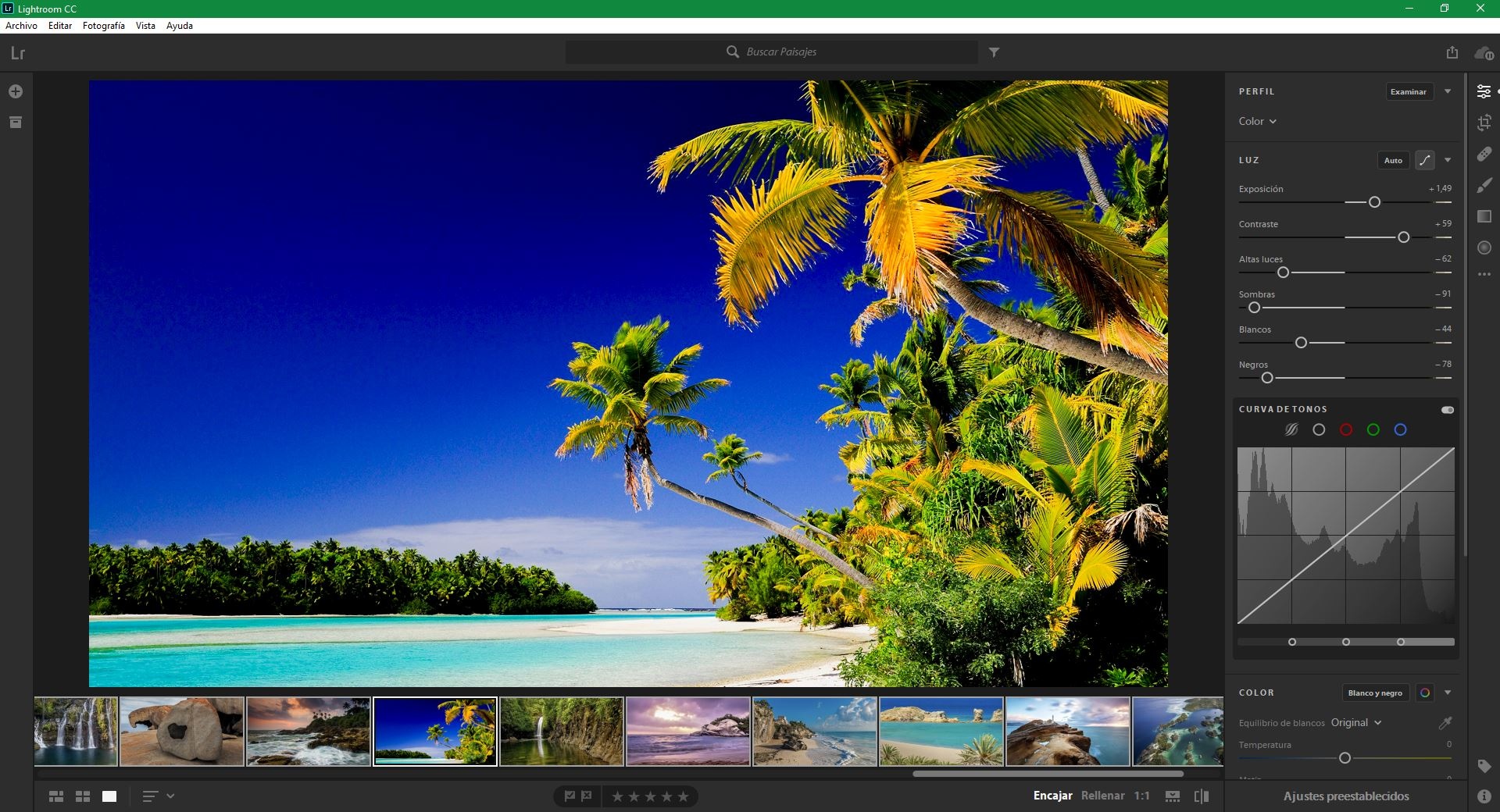Collapse the Color section arrow

pos(1448,693)
